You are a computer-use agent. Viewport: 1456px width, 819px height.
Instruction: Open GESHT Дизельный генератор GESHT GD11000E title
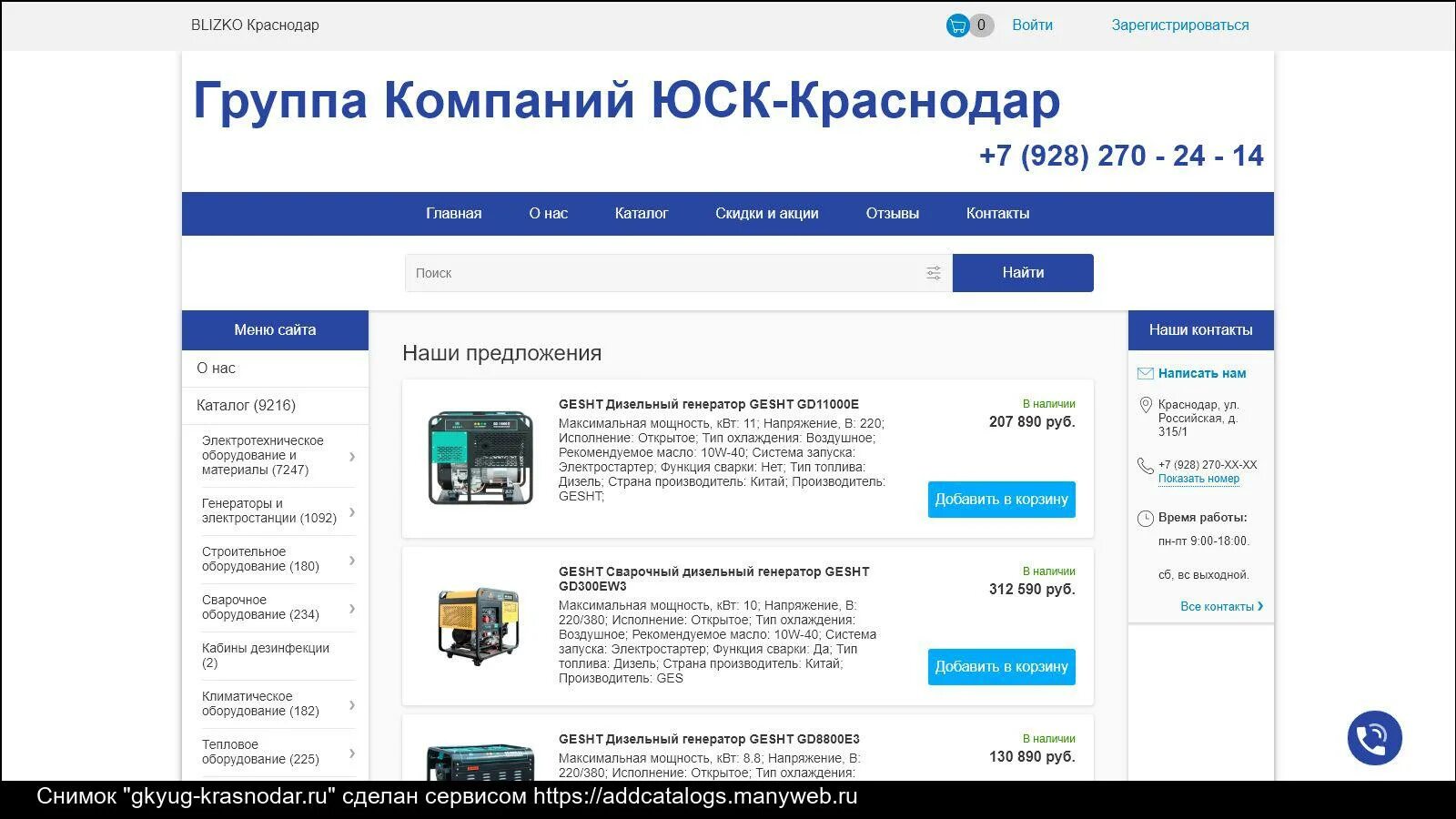709,404
